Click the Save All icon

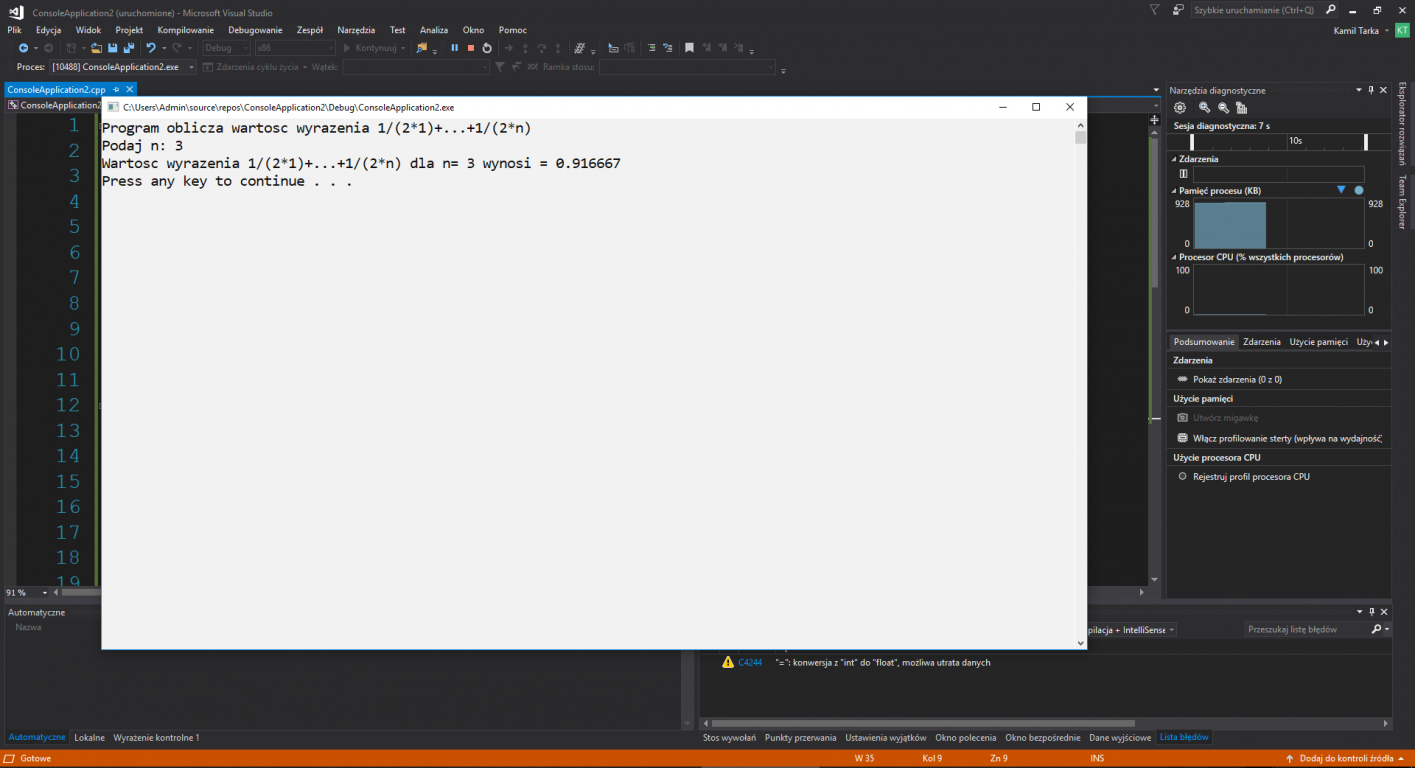pos(129,48)
